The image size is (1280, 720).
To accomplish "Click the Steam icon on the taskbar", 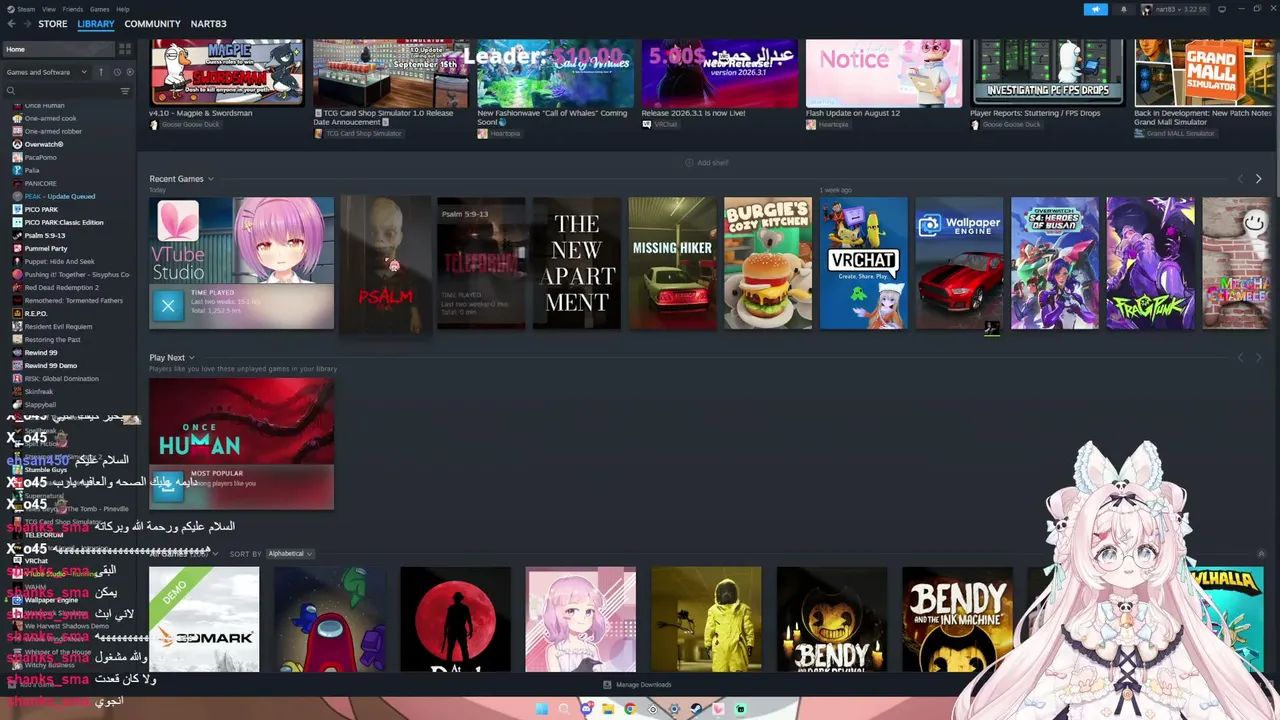I will (696, 709).
